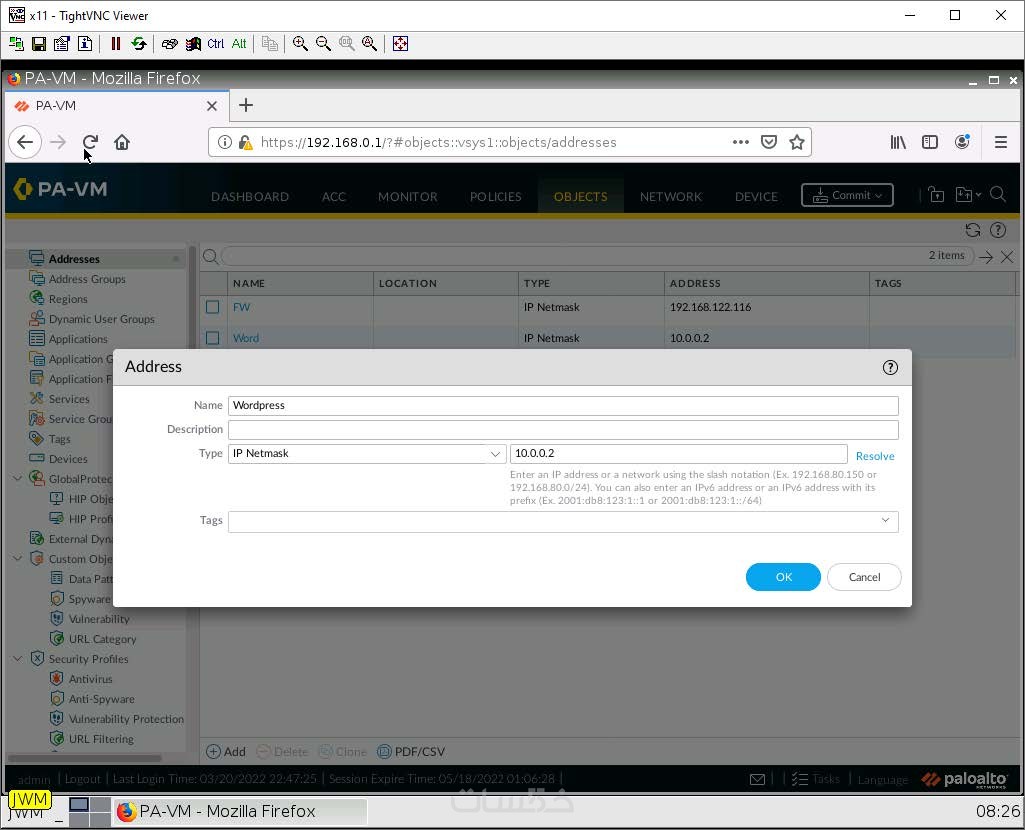Screen dimensions: 1025x830
Task: Open TightVNC connection options icon
Action: pyautogui.click(x=61, y=44)
